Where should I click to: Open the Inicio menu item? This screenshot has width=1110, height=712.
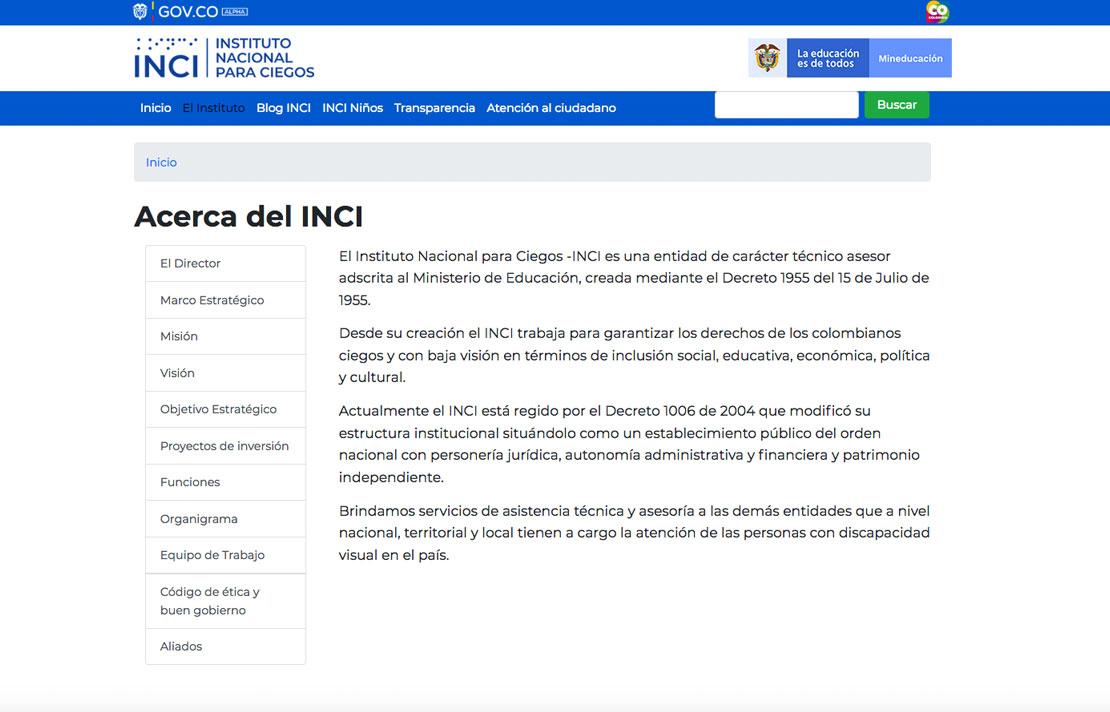156,107
